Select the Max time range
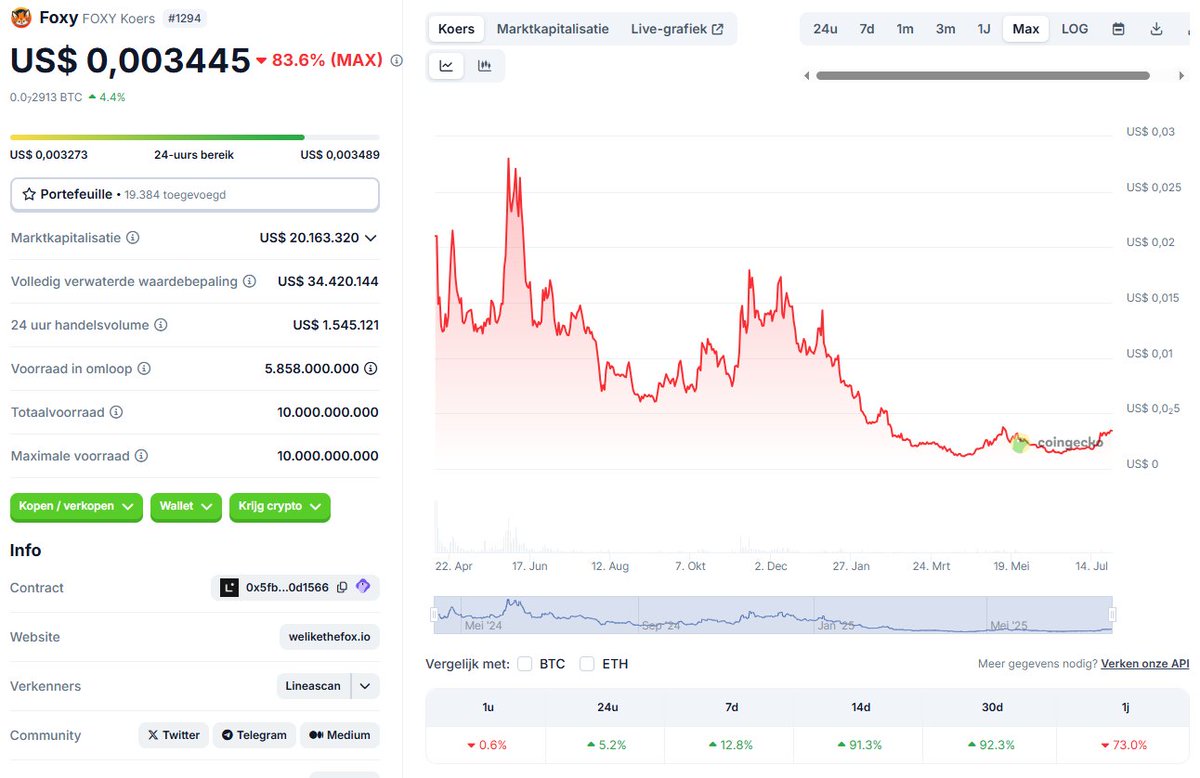The width and height of the screenshot is (1200, 778). point(1026,29)
